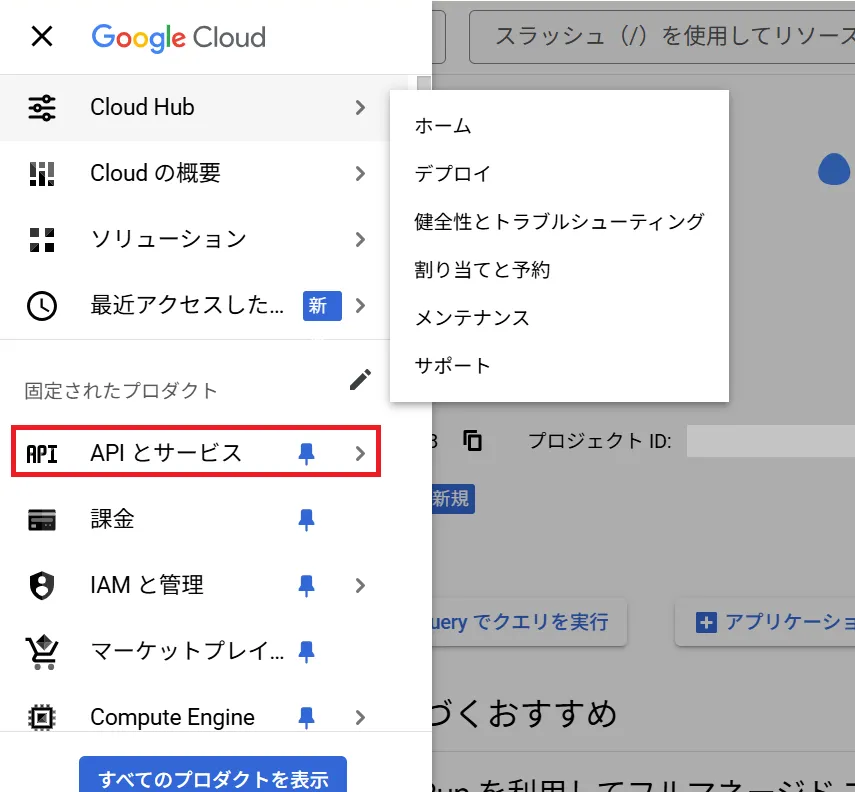855x792 pixels.
Task: Click the 固定されたプロダクト section heading
Action: [x=121, y=391]
